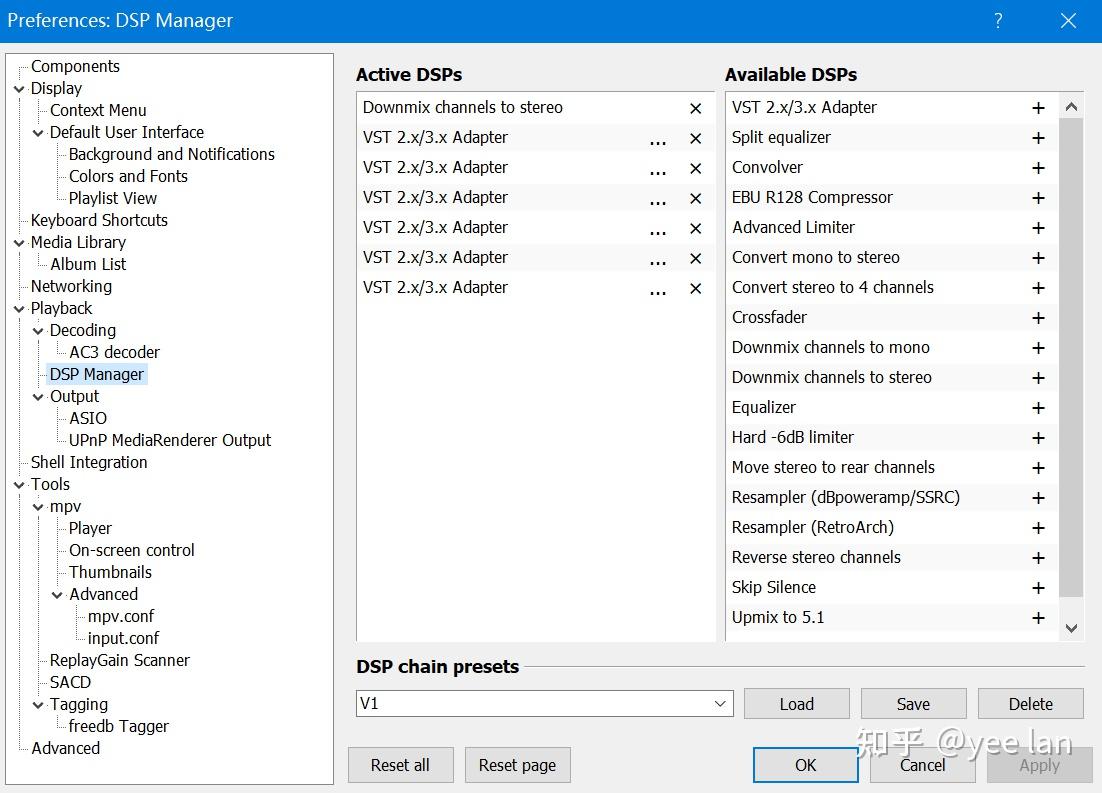Image resolution: width=1102 pixels, height=793 pixels.
Task: Open ASIO output settings
Action: click(x=88, y=418)
